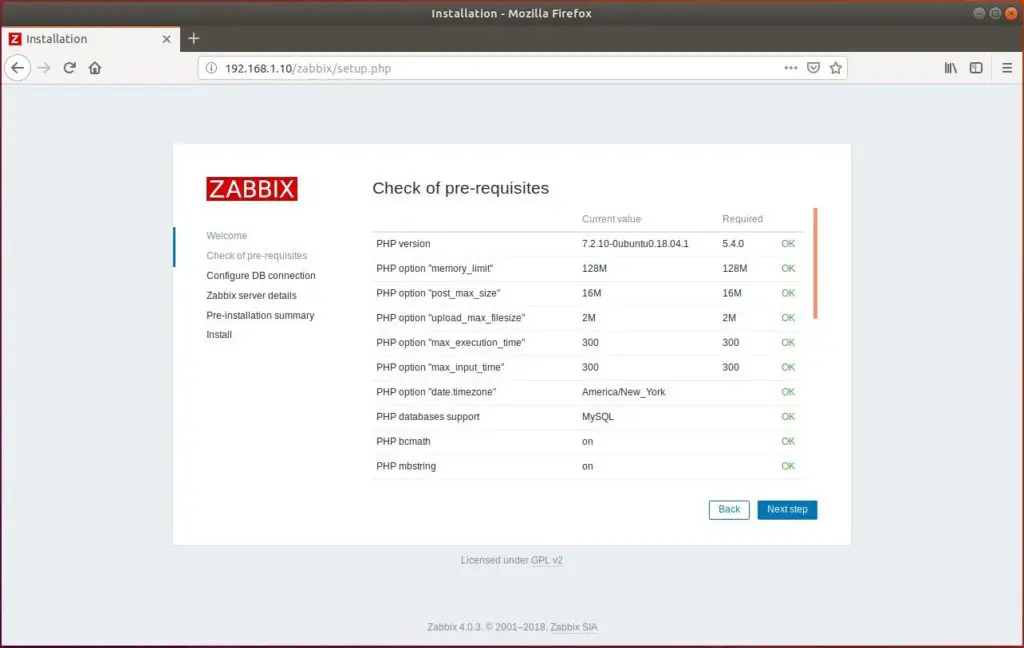
Task: Select Check of pre-requisites step
Action: [257, 255]
